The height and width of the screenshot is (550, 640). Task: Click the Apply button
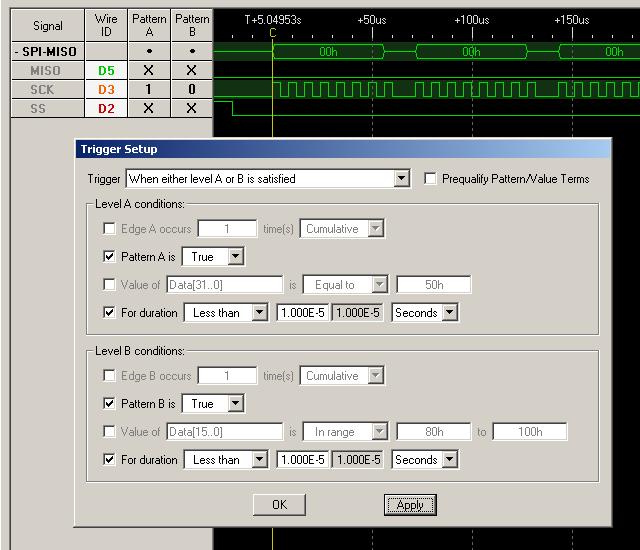410,504
